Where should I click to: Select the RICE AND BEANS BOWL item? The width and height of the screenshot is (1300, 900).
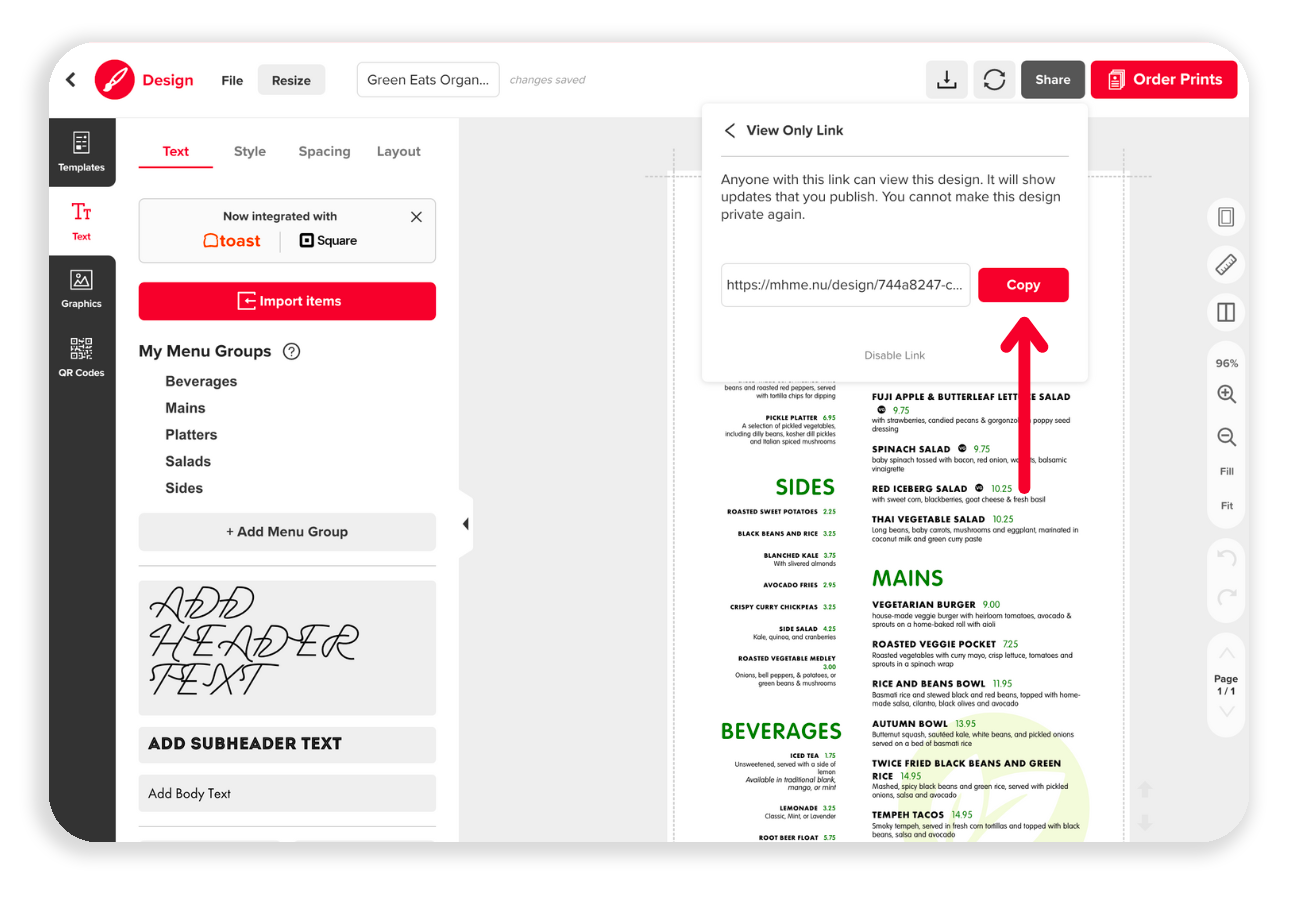coord(929,684)
